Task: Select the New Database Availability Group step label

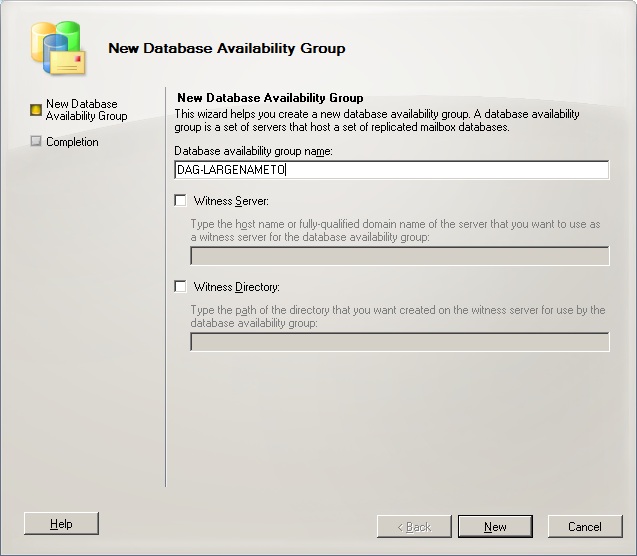Action: 86,110
